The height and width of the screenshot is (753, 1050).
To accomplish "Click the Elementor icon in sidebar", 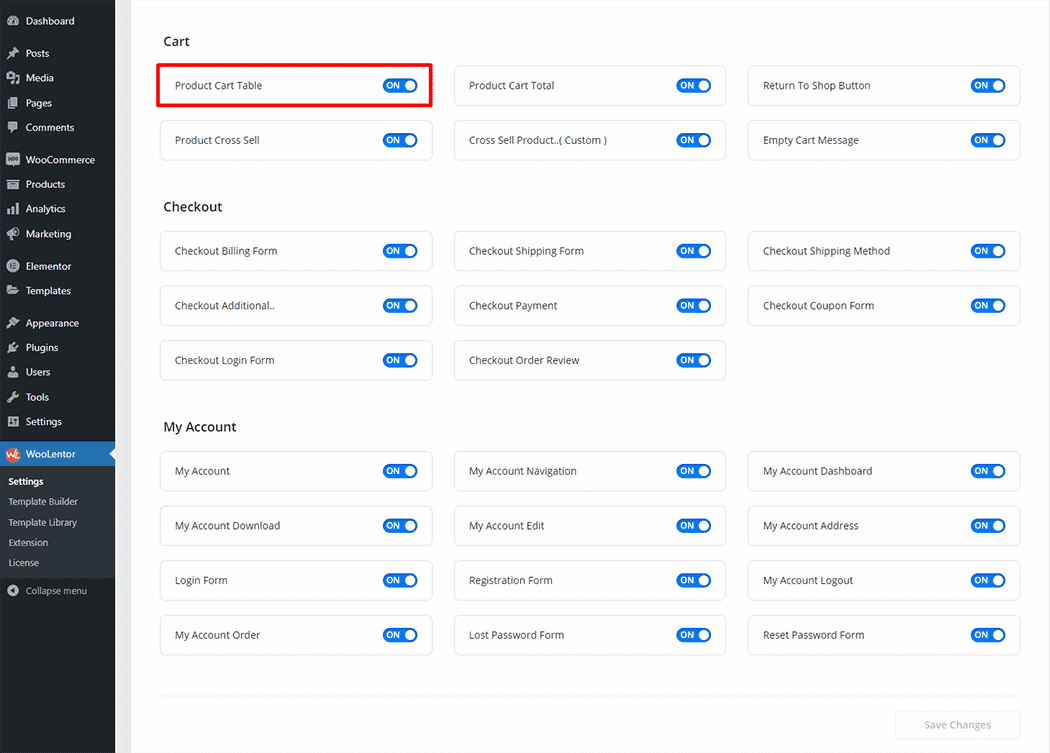I will tap(13, 266).
